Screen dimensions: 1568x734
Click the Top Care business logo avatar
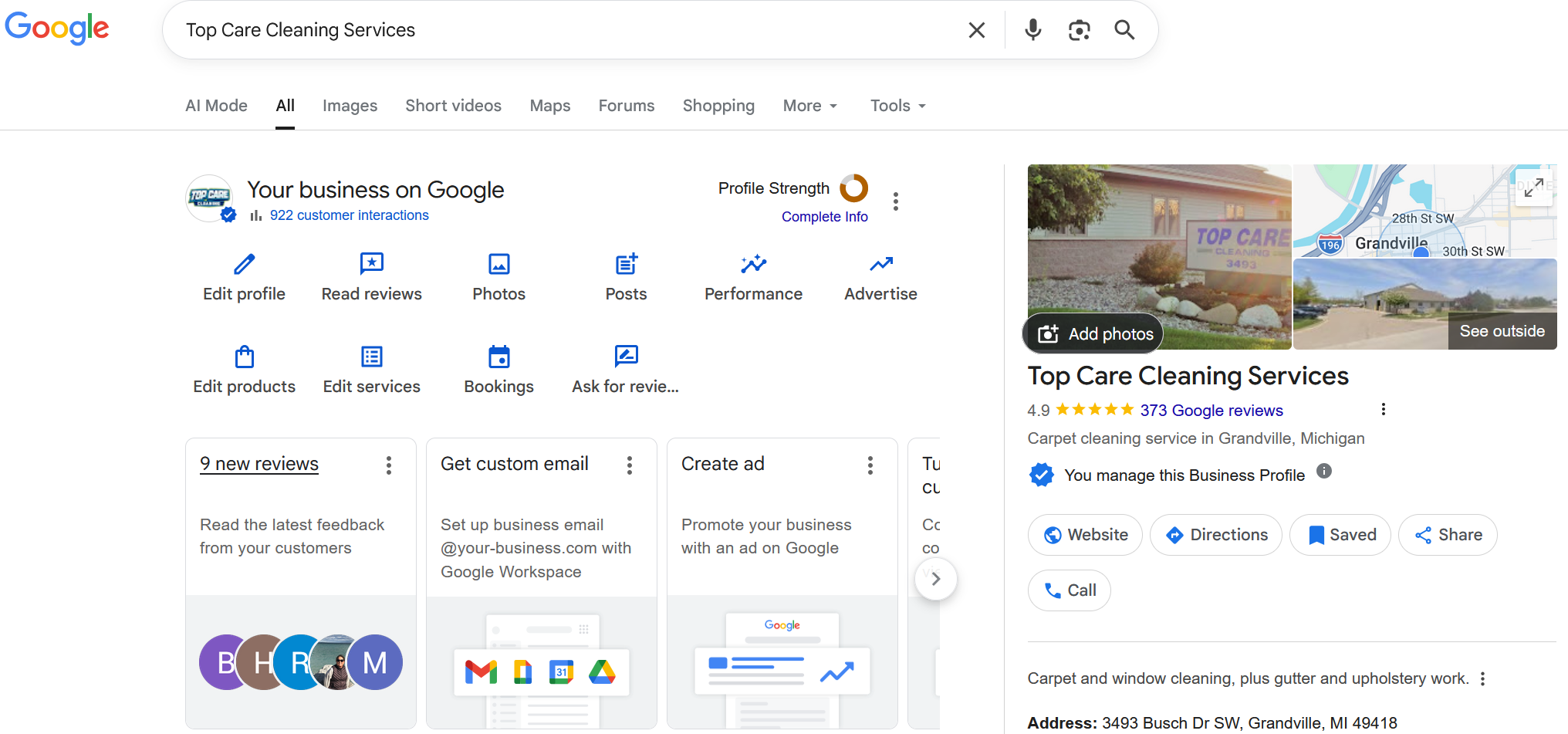[210, 198]
